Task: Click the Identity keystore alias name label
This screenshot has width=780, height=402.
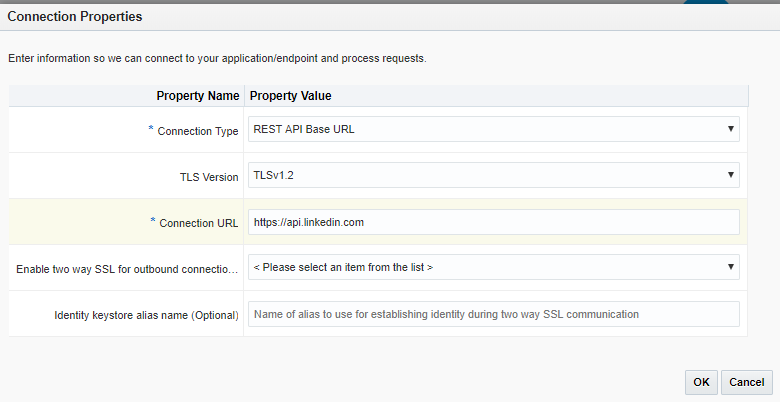Action: click(x=146, y=315)
